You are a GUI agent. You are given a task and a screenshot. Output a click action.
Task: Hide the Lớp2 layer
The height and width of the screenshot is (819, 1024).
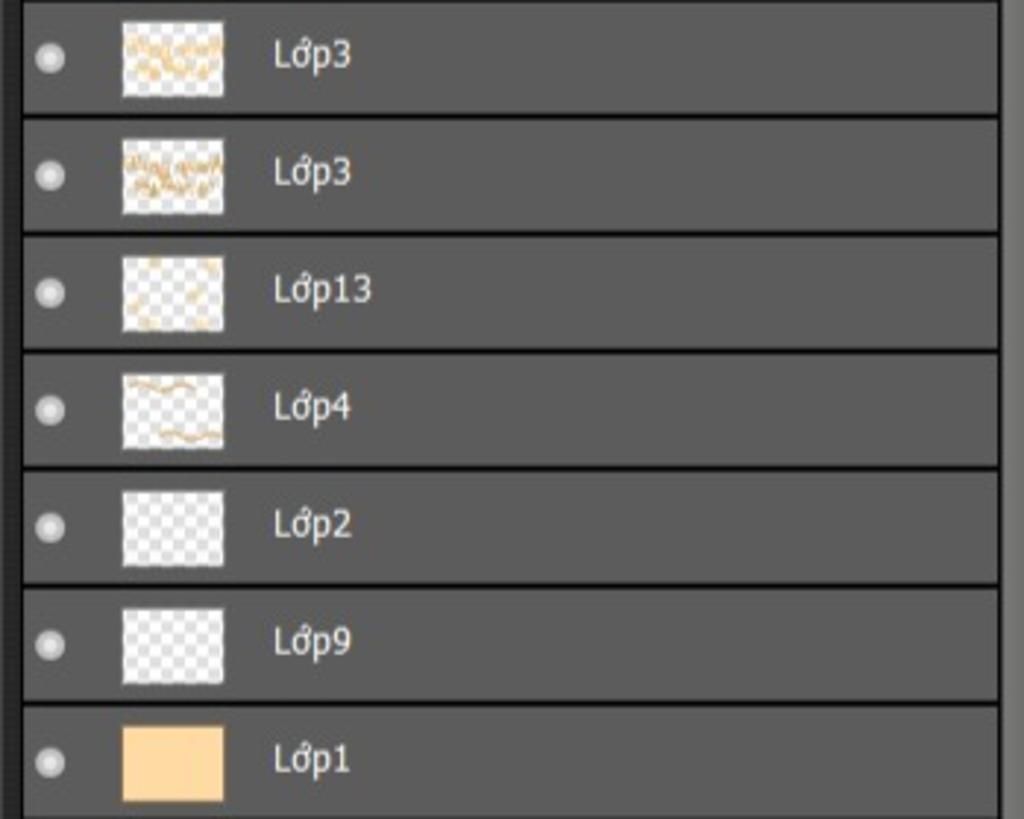(50, 528)
